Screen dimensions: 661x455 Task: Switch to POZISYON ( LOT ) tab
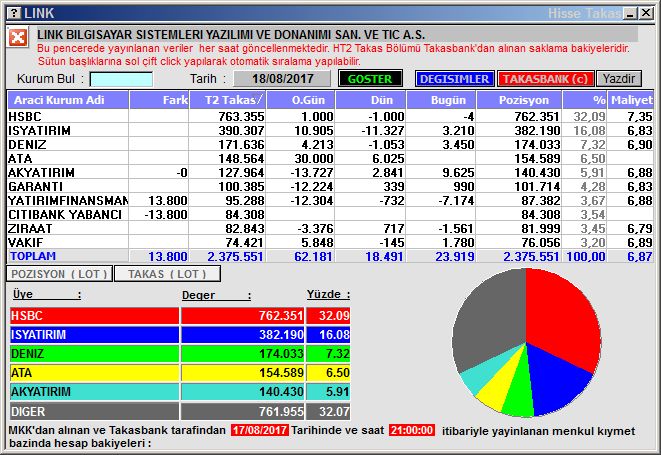click(59, 274)
